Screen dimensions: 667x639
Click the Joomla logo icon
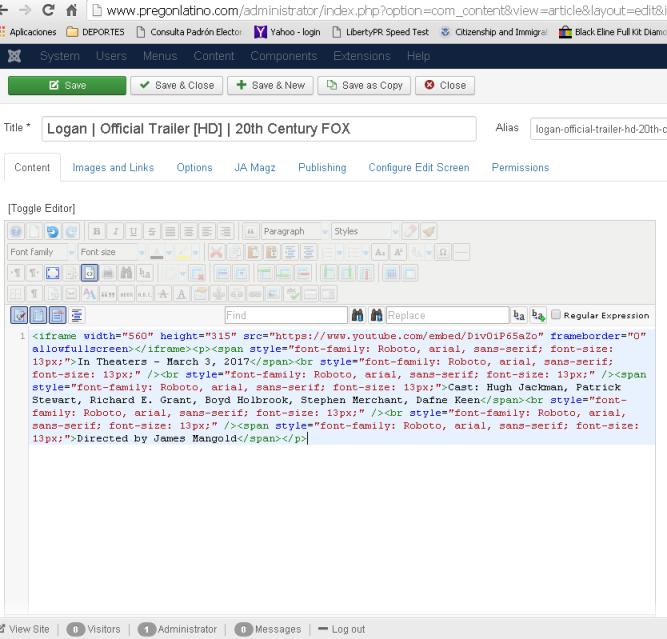click(14, 56)
